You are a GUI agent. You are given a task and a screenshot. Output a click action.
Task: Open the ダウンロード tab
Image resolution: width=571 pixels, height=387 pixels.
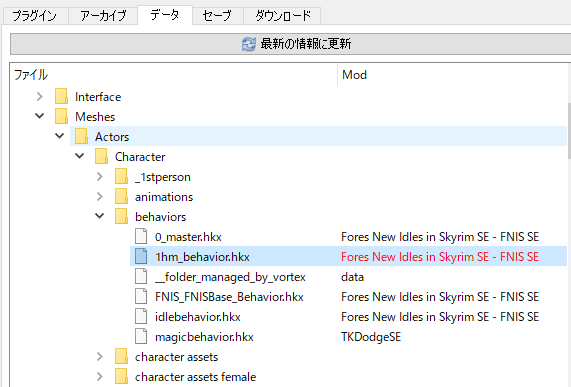(282, 16)
